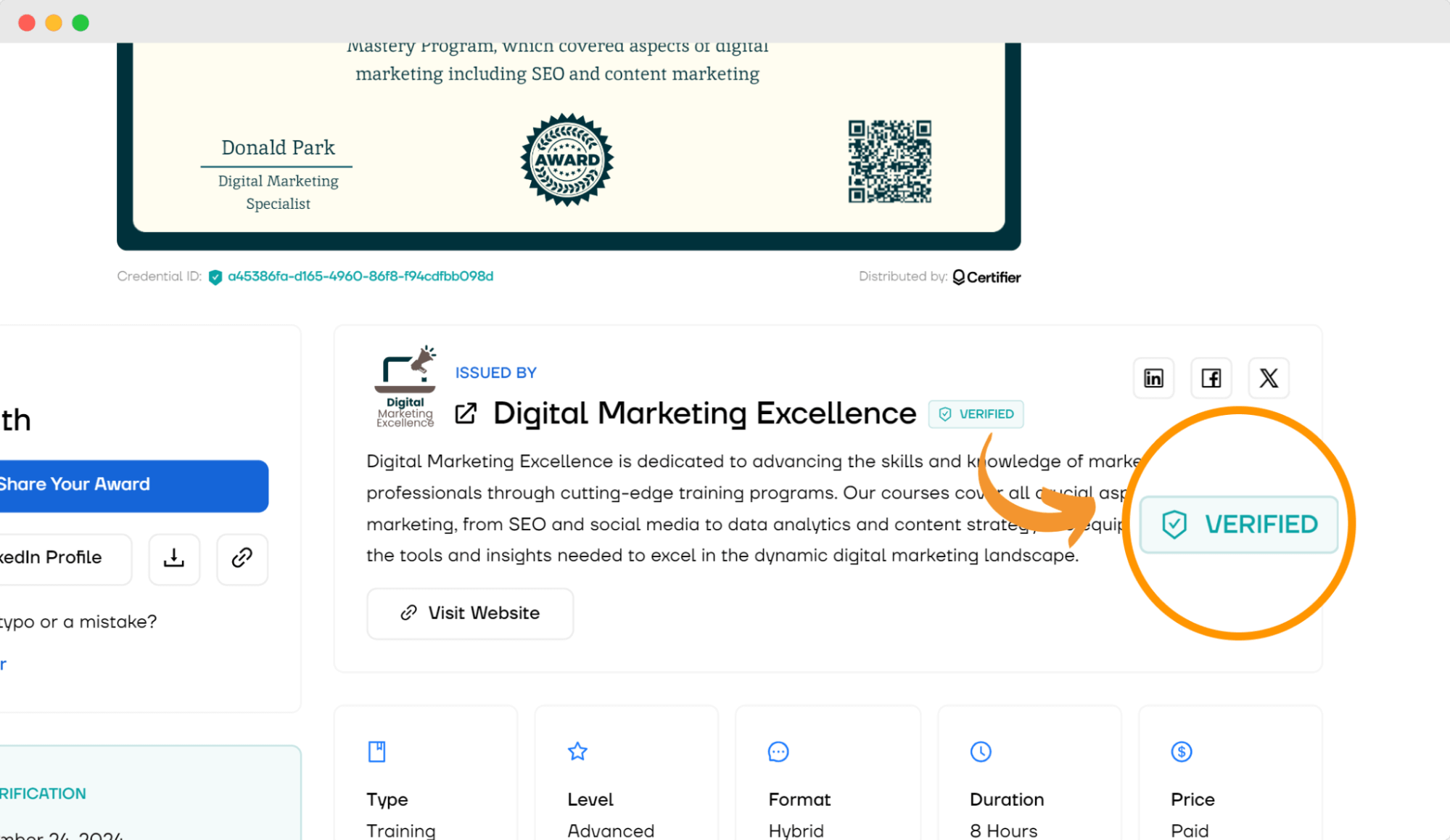This screenshot has width=1450, height=840.
Task: Click the certificate QR code
Action: [x=890, y=161]
